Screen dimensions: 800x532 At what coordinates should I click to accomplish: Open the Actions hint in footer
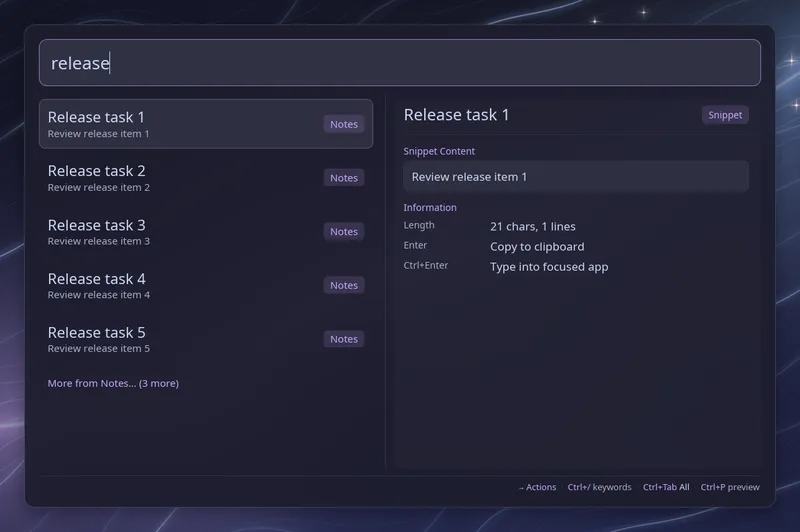click(537, 487)
